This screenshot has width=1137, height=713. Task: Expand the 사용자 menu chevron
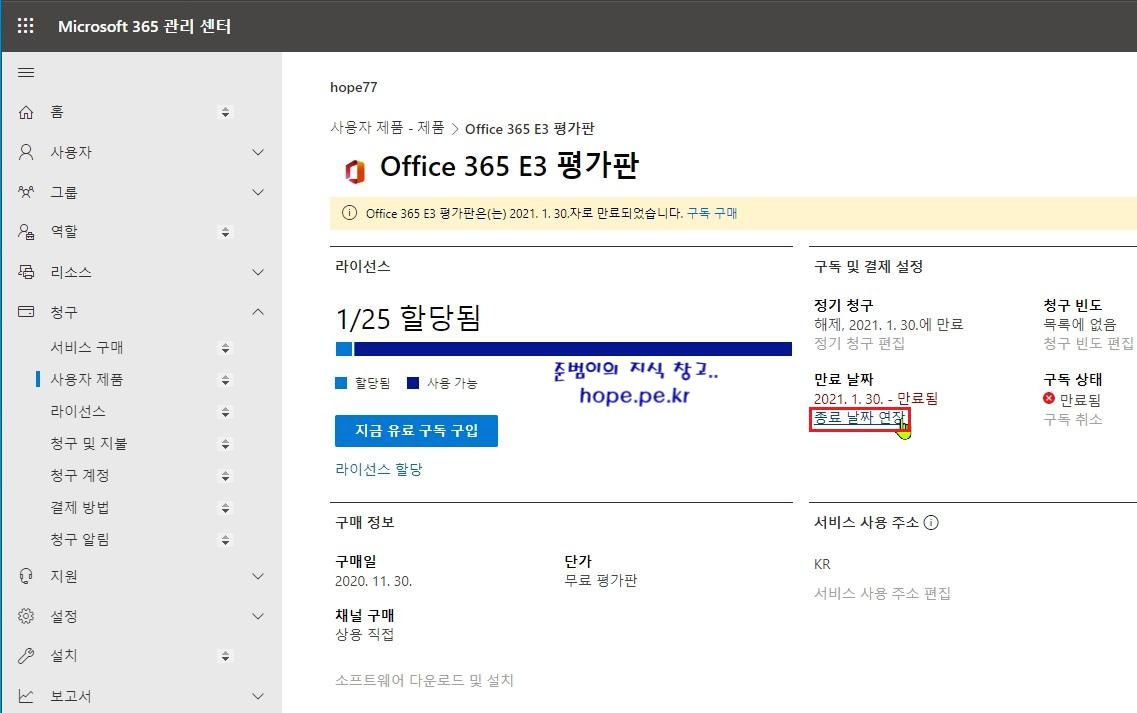point(258,152)
